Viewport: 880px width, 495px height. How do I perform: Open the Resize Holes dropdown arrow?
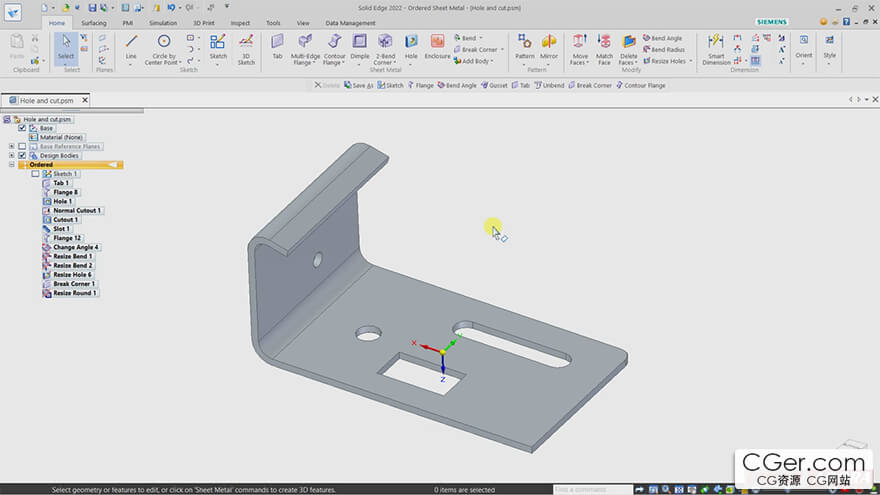pos(690,61)
